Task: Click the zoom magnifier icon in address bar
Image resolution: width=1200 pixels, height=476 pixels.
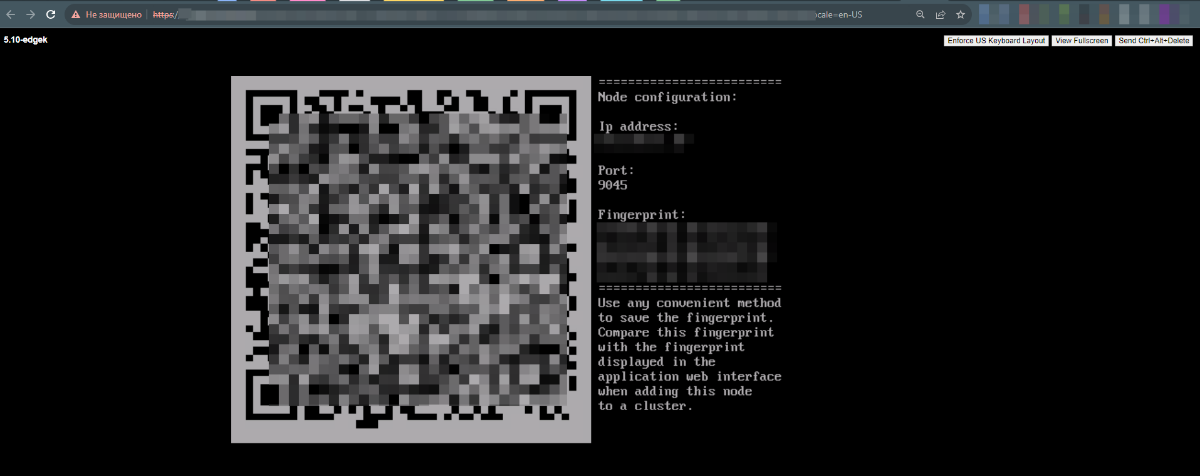Action: [920, 15]
